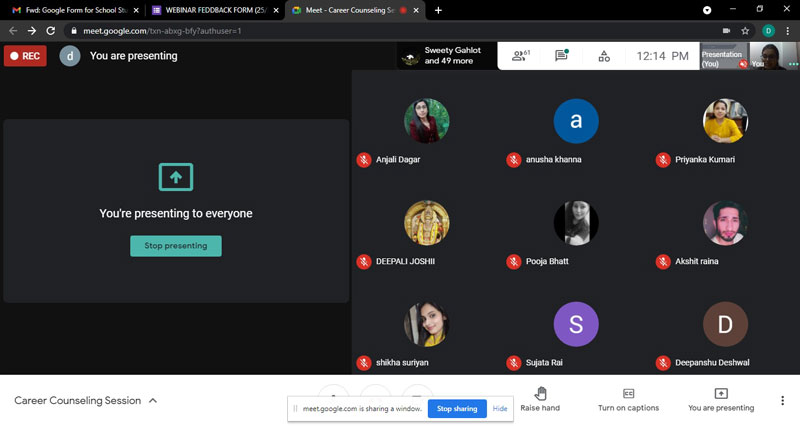
Task: Click the Stop presenting button
Action: [x=176, y=246]
